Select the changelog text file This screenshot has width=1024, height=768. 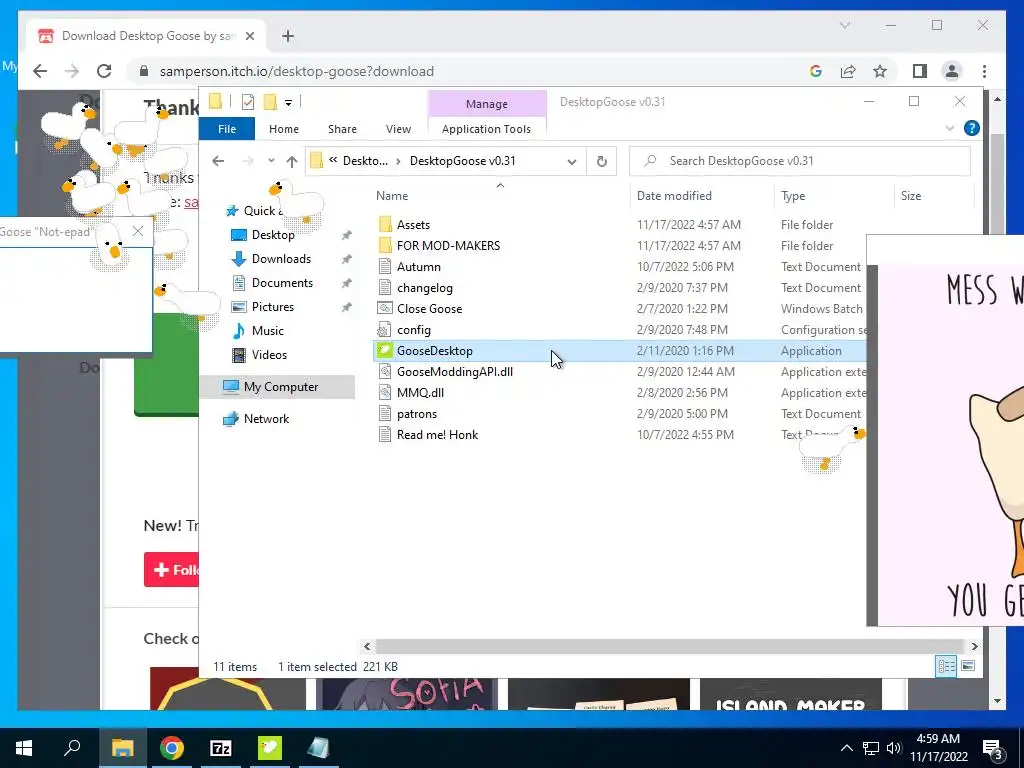(424, 287)
